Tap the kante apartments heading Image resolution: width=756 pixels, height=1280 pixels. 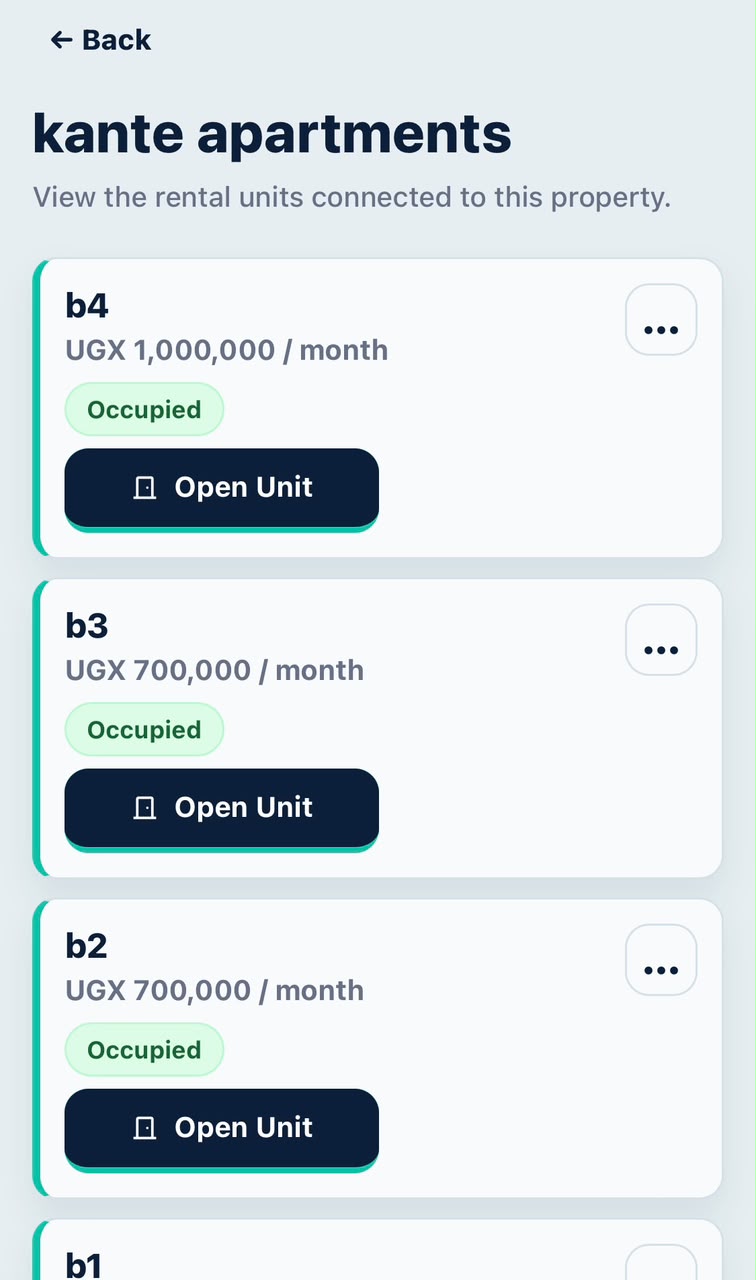pyautogui.click(x=272, y=134)
